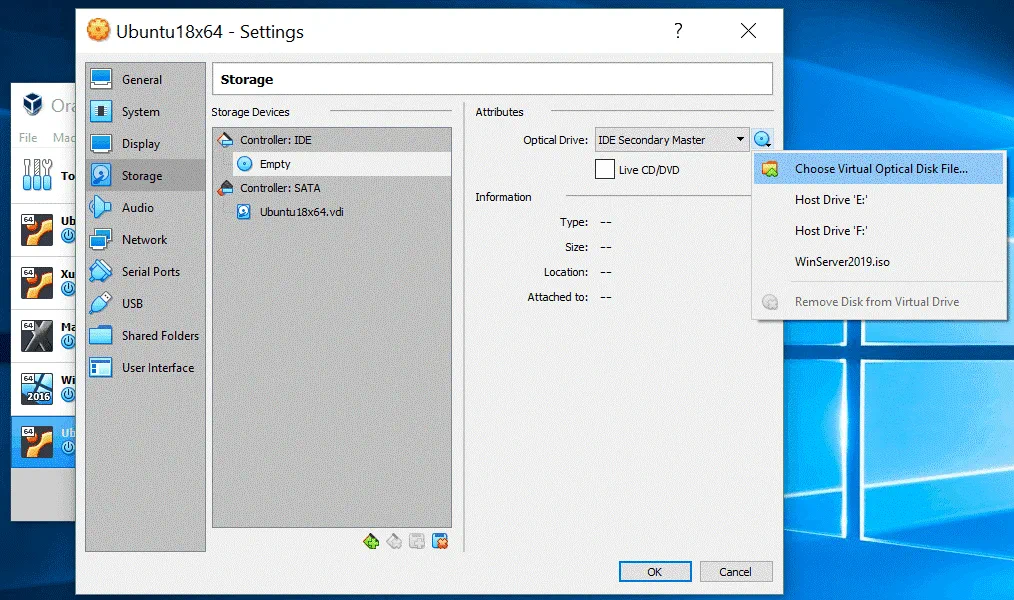Click the optical disk chooser icon
This screenshot has width=1014, height=600.
coord(763,140)
